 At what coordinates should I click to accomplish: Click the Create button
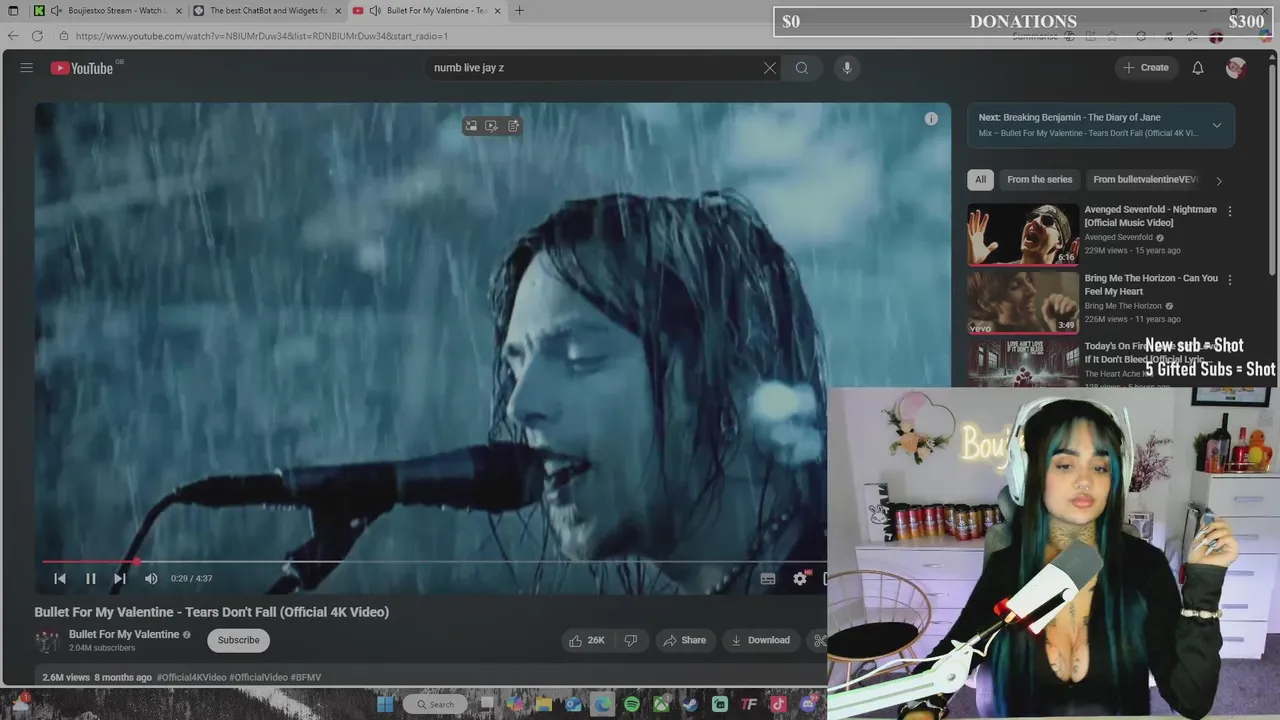[1146, 68]
